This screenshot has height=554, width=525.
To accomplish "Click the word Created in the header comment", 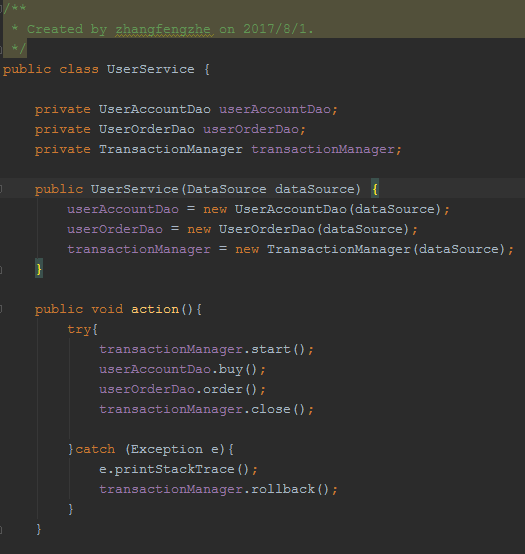I will 55,29.
